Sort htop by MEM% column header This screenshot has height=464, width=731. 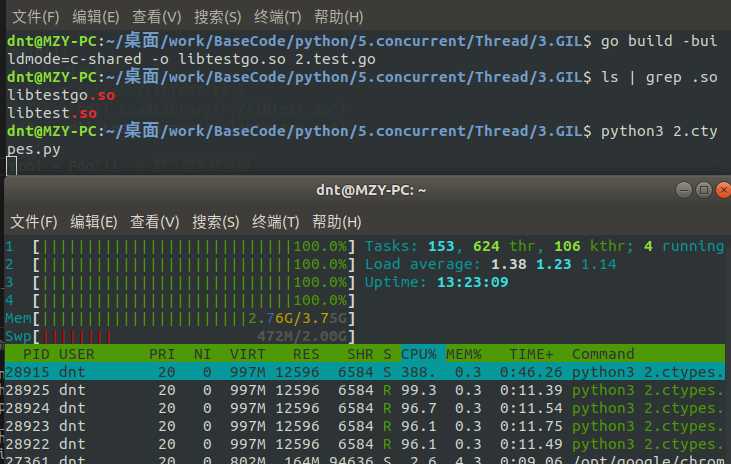464,354
